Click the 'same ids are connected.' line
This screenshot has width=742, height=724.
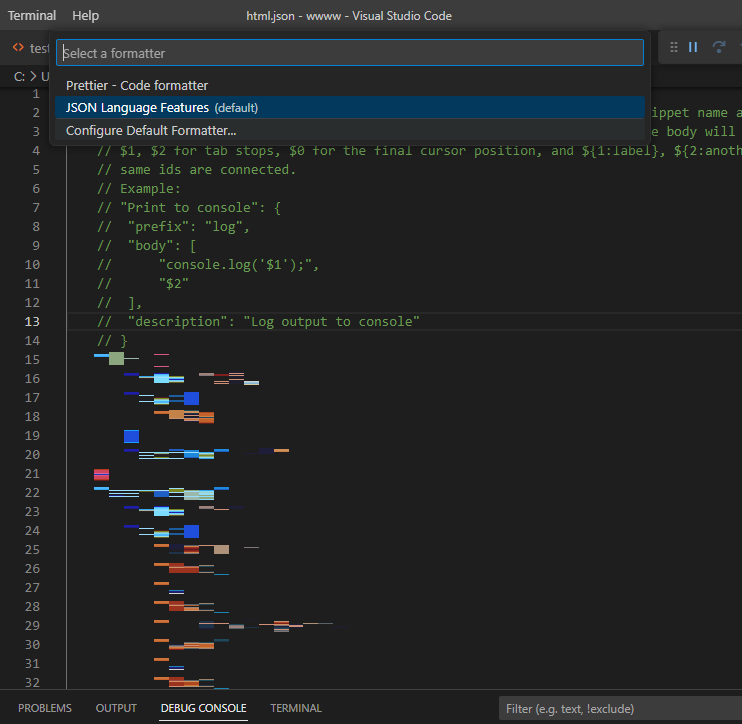(x=196, y=169)
